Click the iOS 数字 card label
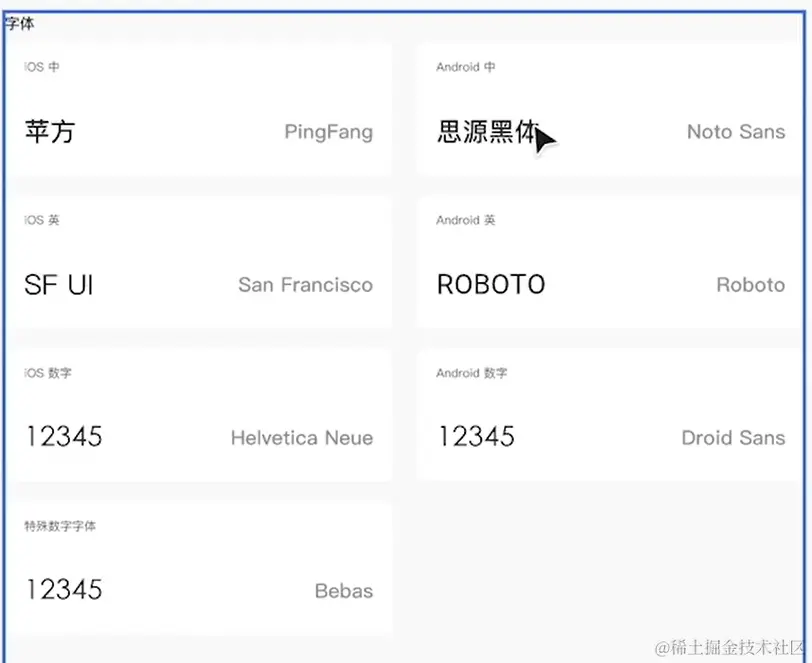Screen dimensions: 812x663 [x=48, y=373]
